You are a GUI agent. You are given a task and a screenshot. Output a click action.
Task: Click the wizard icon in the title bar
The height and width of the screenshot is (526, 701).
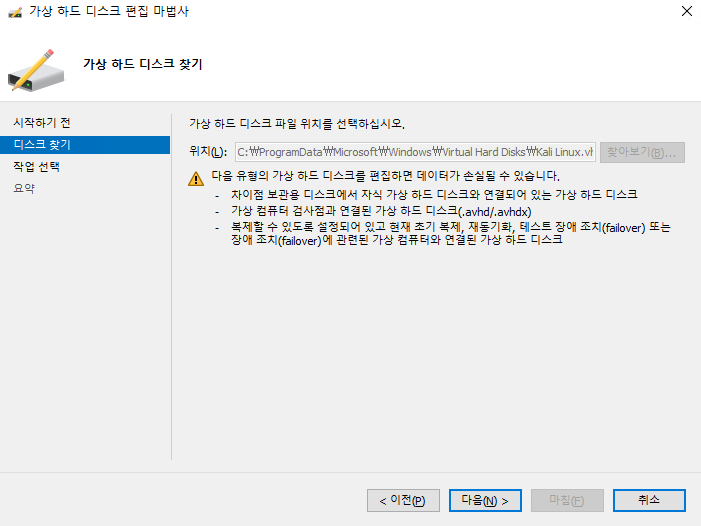[x=15, y=12]
